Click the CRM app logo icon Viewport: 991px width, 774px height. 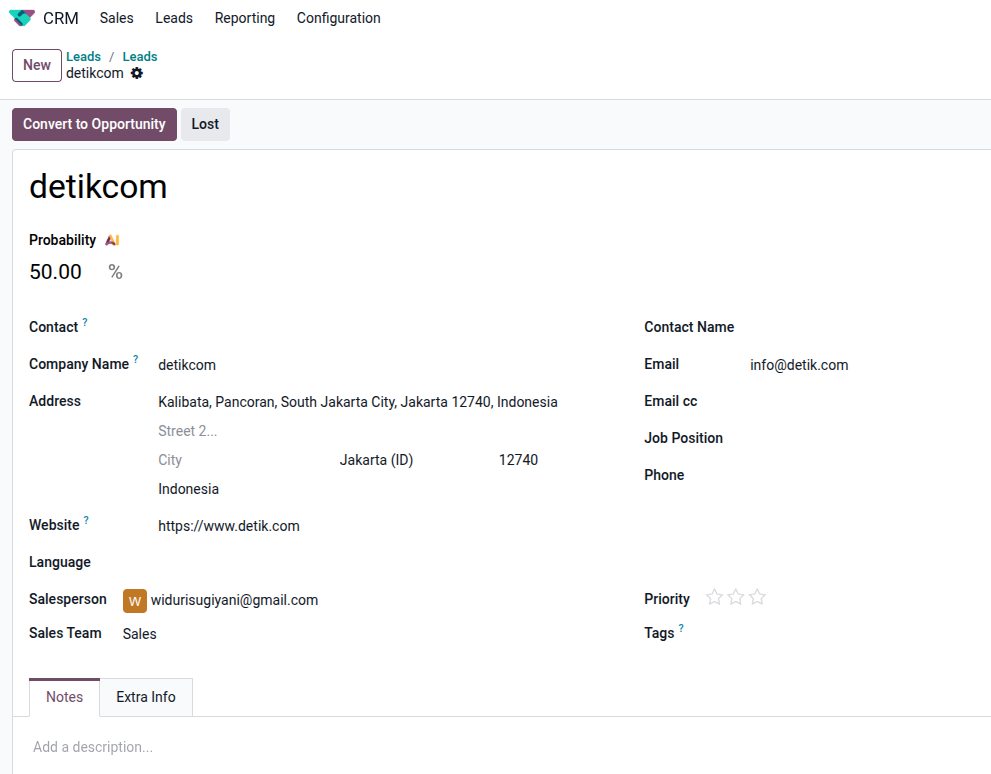[21, 18]
